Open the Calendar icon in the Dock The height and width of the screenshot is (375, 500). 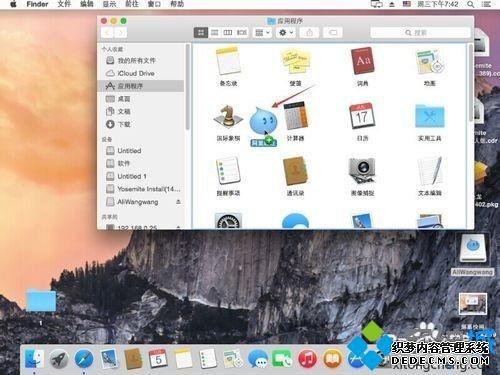(x=158, y=359)
